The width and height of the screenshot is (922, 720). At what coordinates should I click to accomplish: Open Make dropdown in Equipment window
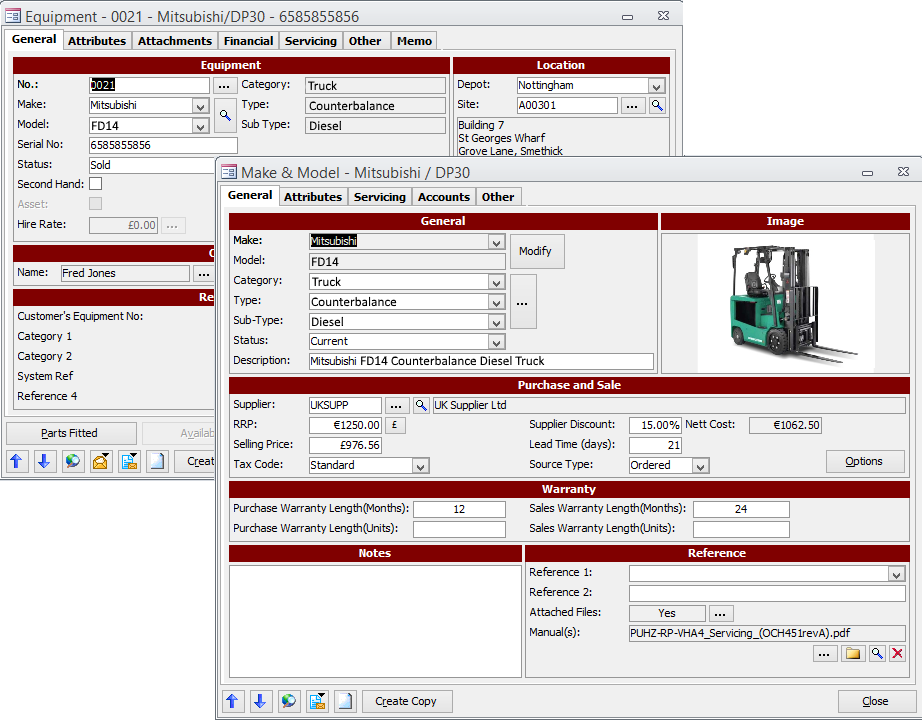pyautogui.click(x=201, y=106)
